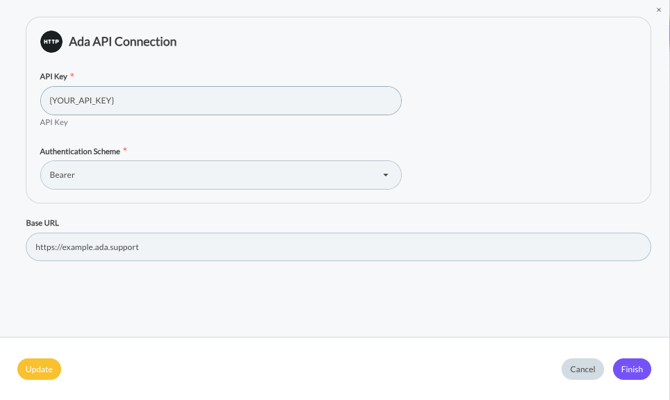
Task: Click the Authentication Scheme dropdown arrow
Action: (386, 175)
